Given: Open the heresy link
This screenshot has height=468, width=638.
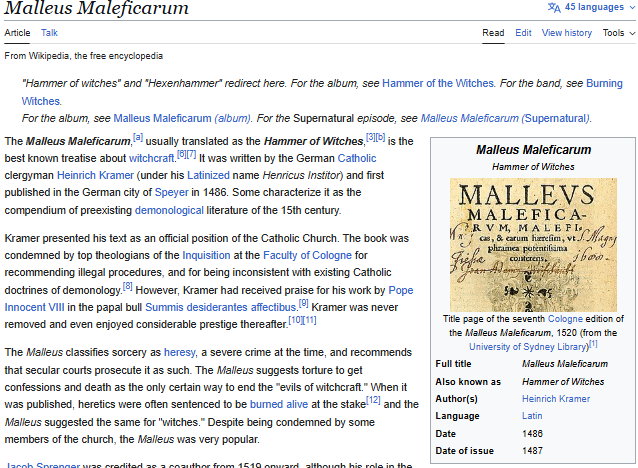Looking at the screenshot, I should pos(179,352).
